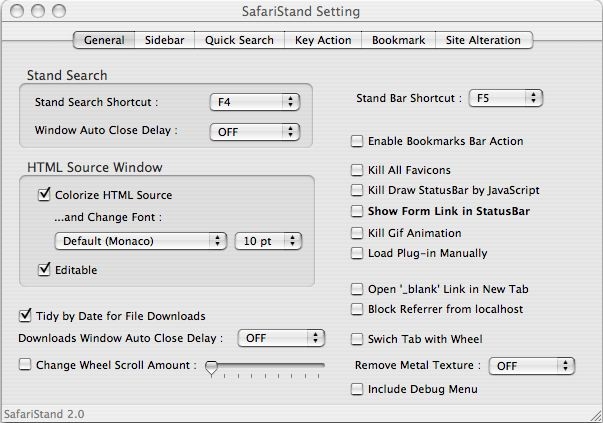Open Window Auto Close Delay dropdown
603x423 pixels.
(255, 132)
